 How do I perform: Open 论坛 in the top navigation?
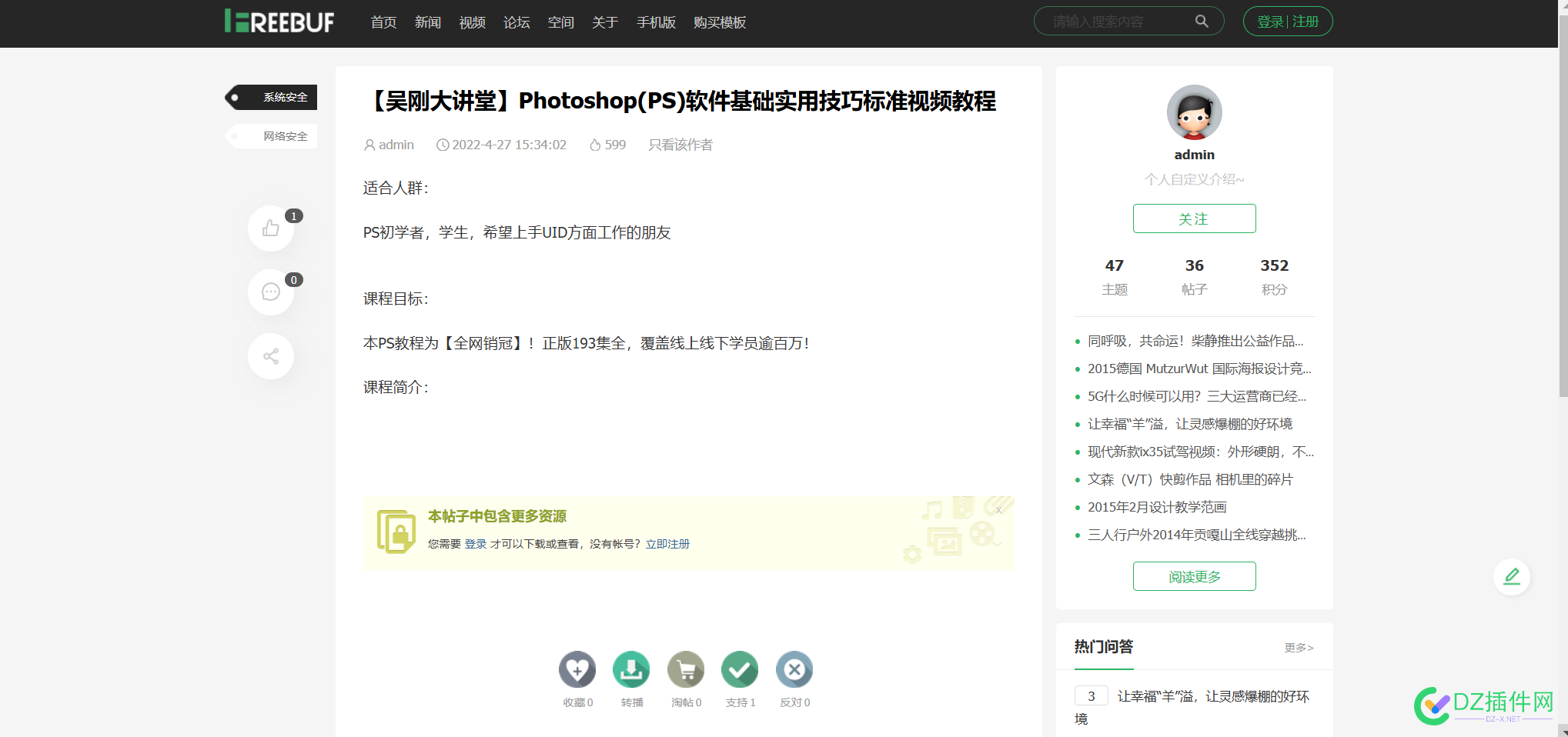[x=517, y=22]
